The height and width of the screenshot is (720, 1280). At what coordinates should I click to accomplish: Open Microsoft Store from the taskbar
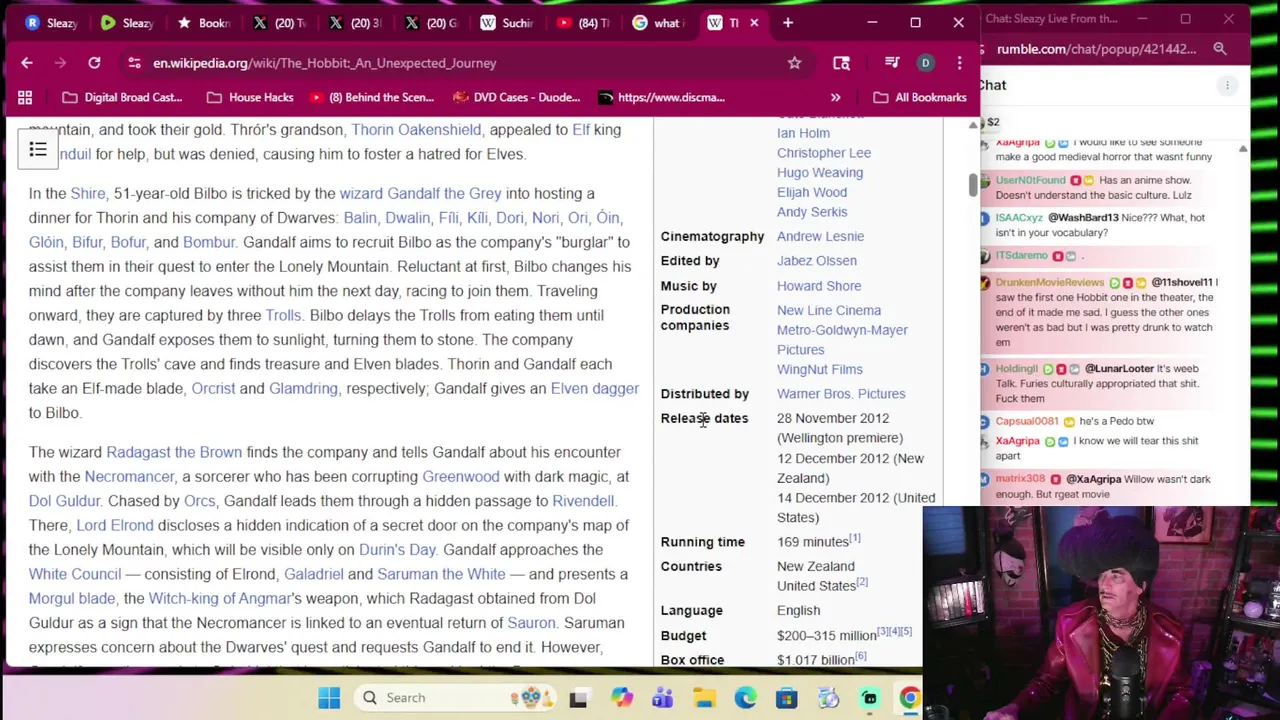coord(787,698)
